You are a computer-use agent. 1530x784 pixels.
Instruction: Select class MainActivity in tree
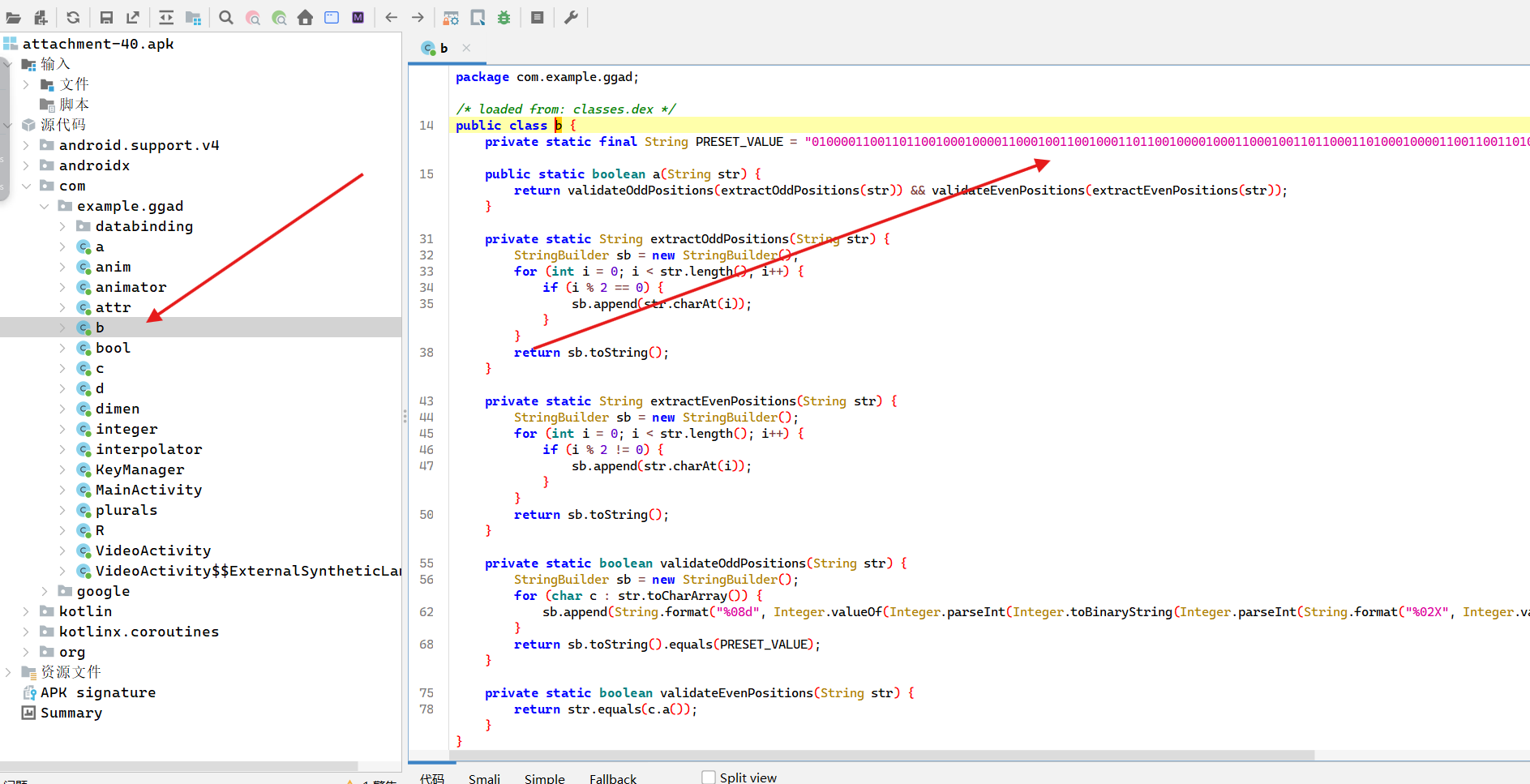[x=148, y=490]
